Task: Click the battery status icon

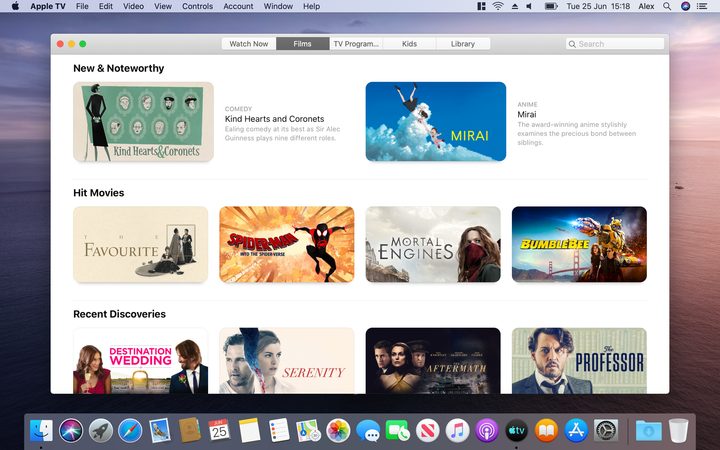Action: (x=551, y=6)
